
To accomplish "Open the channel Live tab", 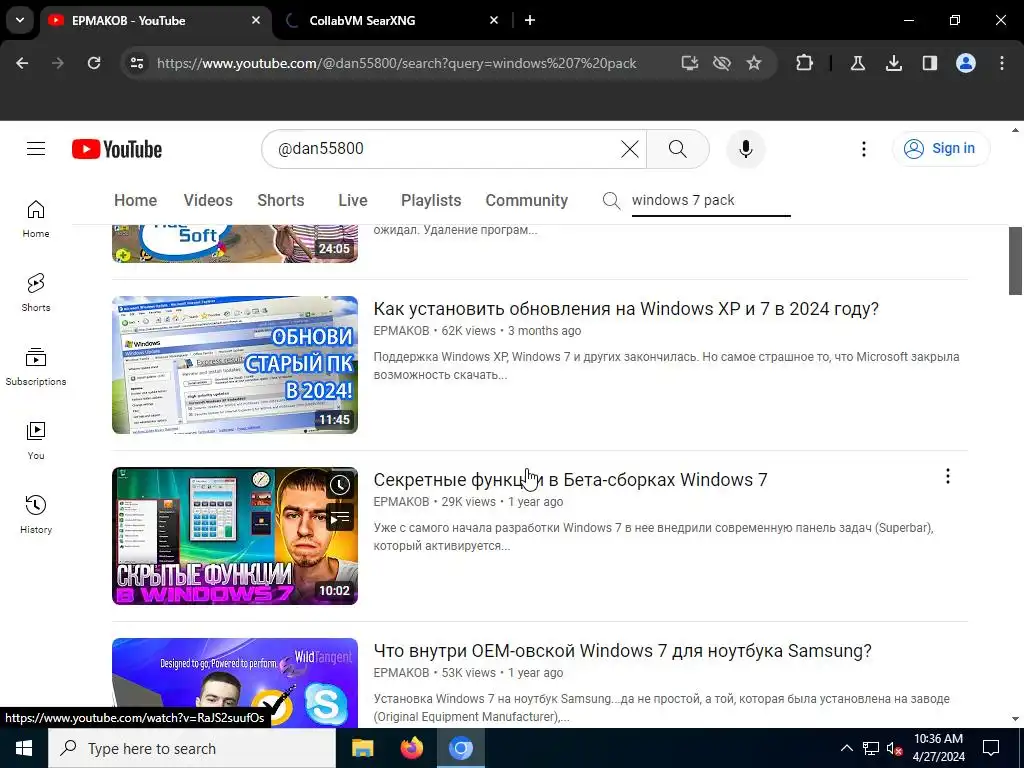I will [x=353, y=200].
